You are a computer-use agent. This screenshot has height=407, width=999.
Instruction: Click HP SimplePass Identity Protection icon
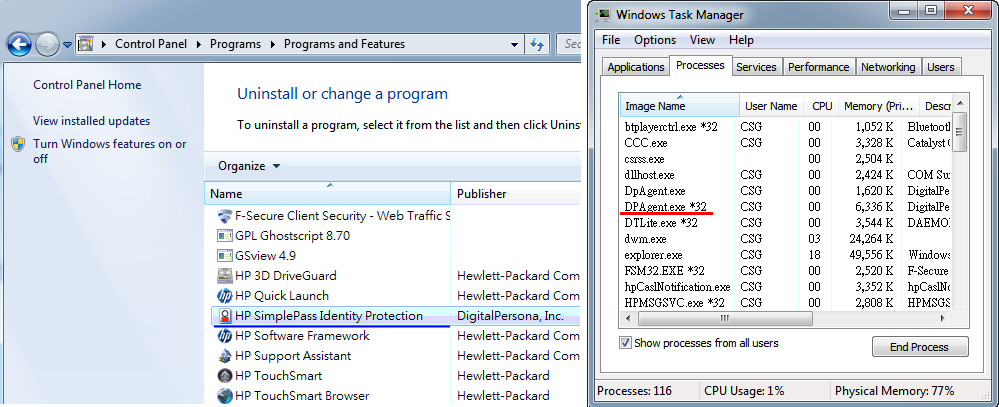(x=224, y=316)
